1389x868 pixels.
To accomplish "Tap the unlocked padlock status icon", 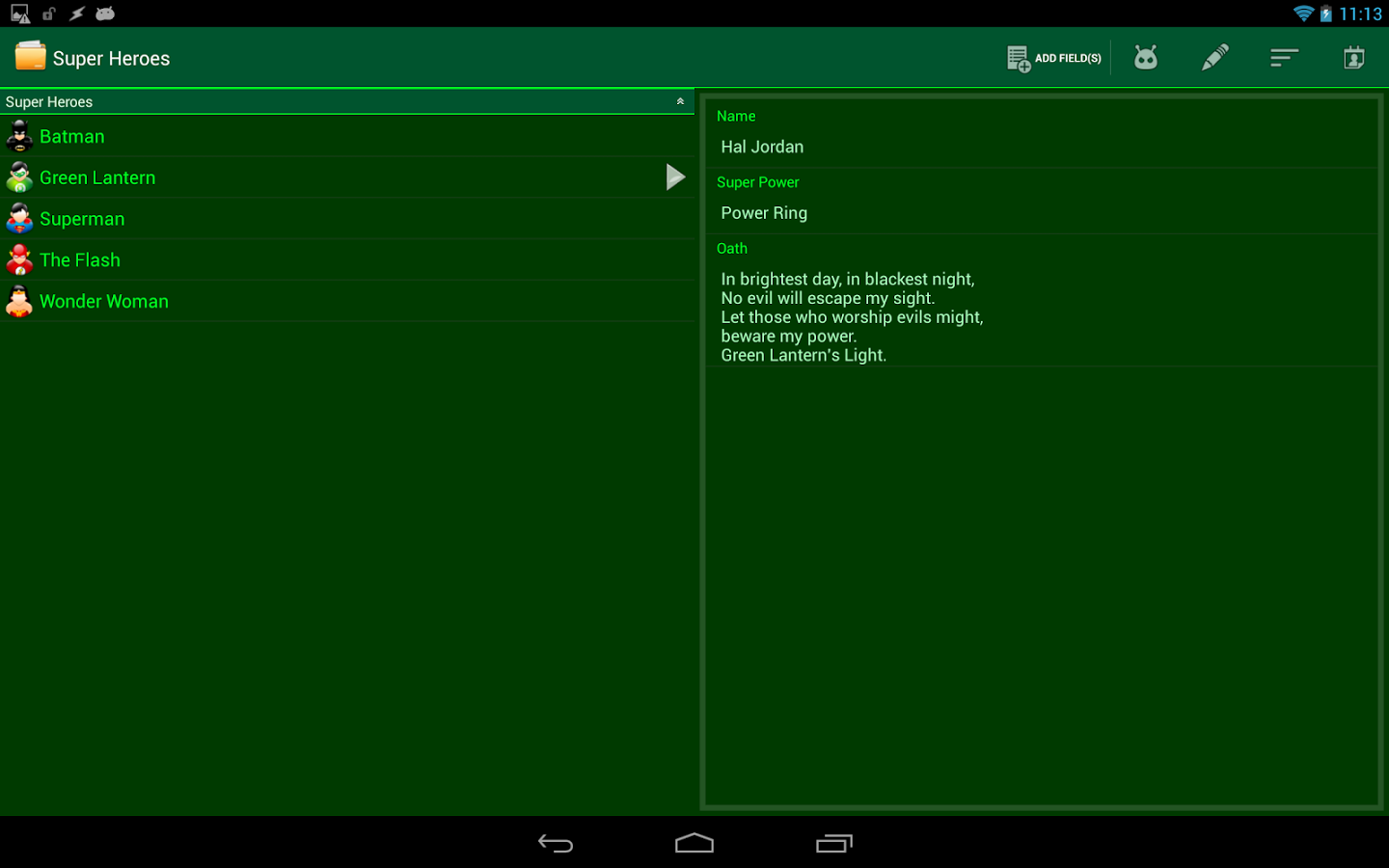I will coord(49,14).
